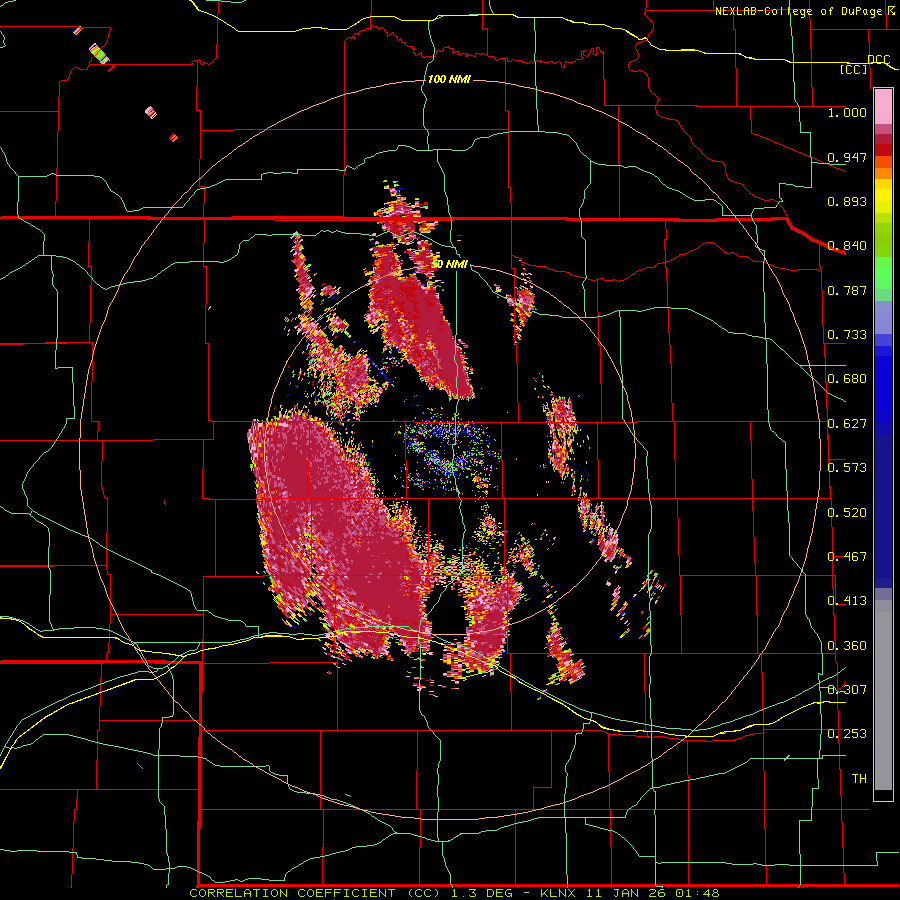Click the 100 NMI range ring label
Viewport: 900px width, 900px height.
[449, 79]
